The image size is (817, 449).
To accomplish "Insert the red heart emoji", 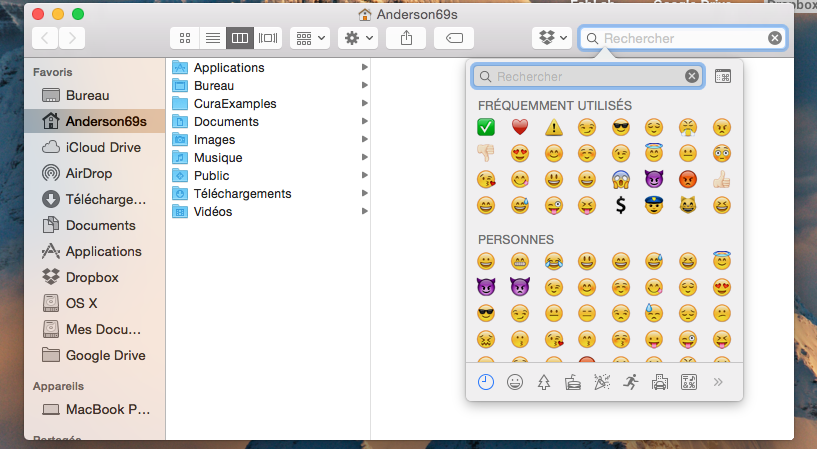I will click(x=519, y=127).
